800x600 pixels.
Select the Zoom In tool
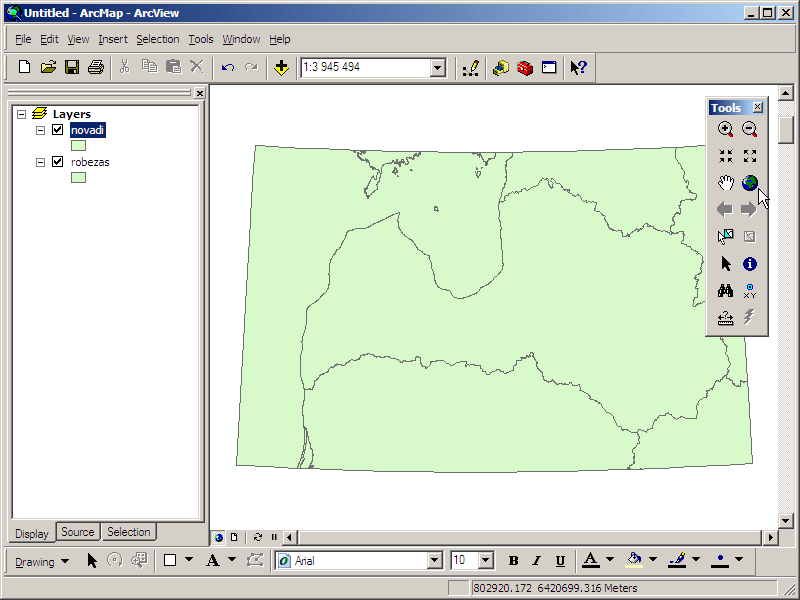pyautogui.click(x=726, y=129)
